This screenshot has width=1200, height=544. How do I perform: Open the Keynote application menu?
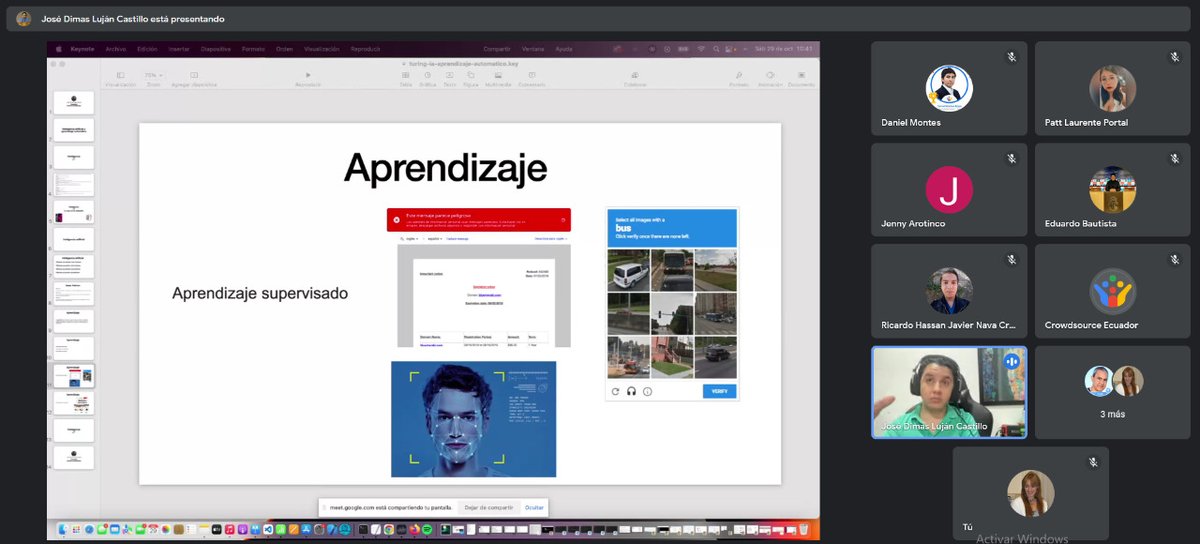82,48
